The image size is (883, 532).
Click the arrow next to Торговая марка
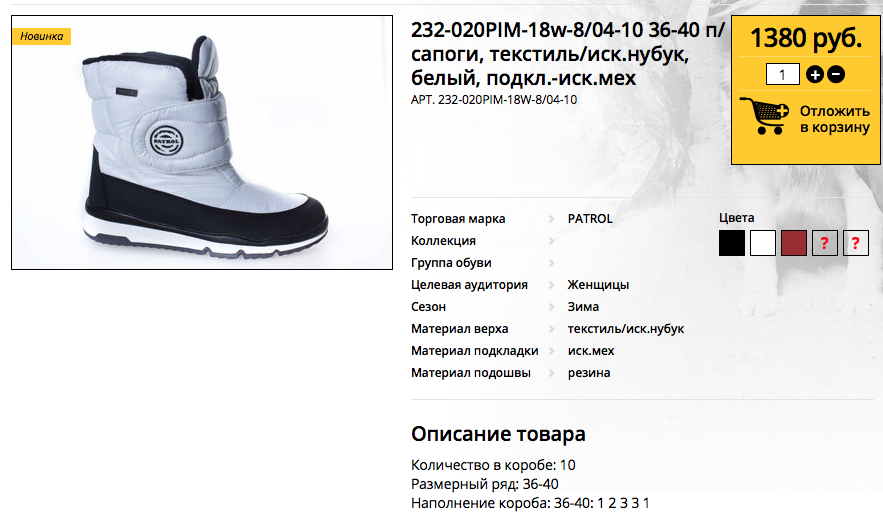(551, 219)
